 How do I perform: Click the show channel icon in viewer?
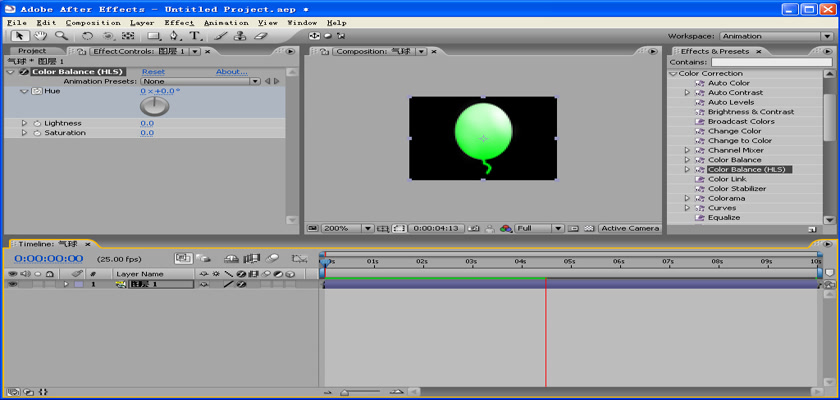pos(506,228)
